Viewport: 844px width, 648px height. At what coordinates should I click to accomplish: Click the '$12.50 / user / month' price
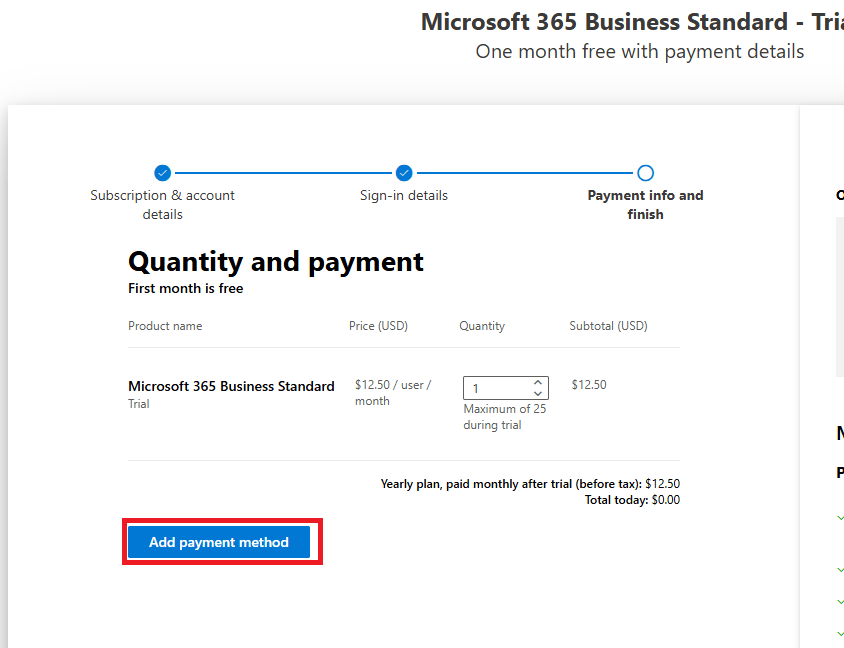click(x=393, y=393)
